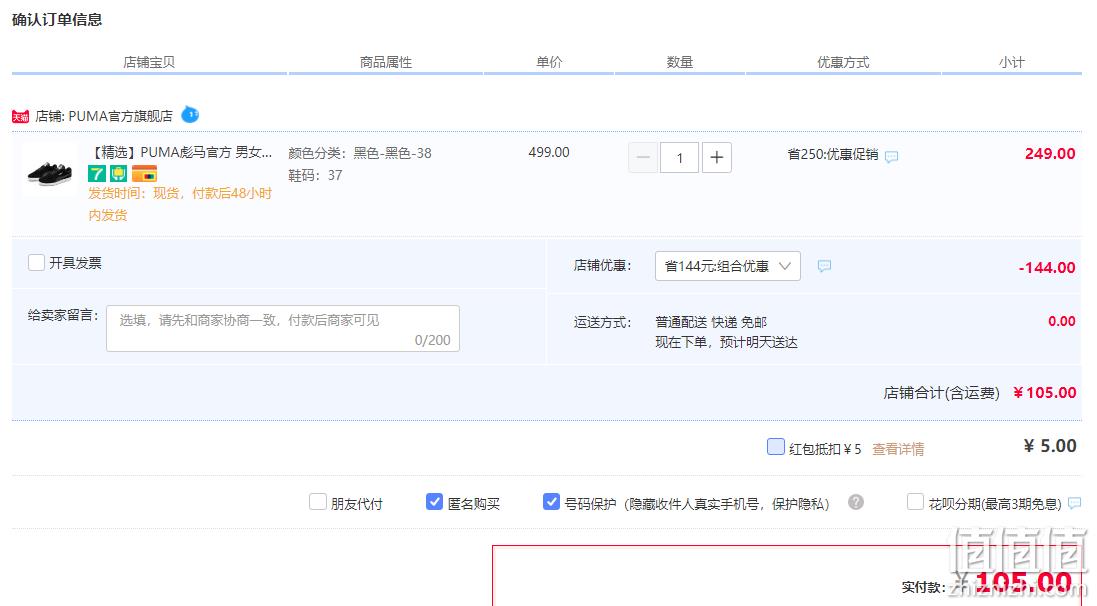
Task: Click the red packet amount ￥5.00
Action: pyautogui.click(x=1049, y=446)
